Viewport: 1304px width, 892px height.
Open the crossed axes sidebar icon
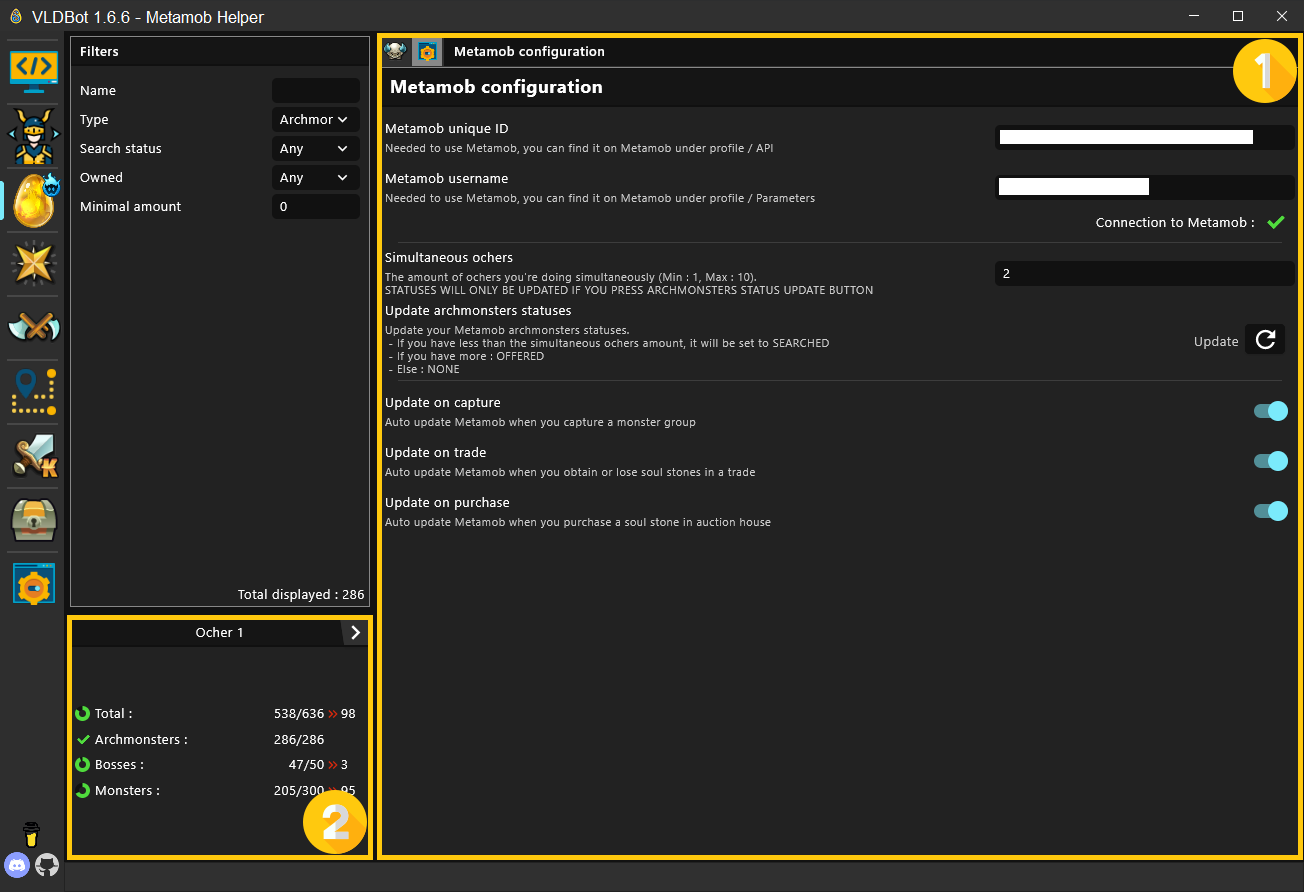(x=34, y=327)
